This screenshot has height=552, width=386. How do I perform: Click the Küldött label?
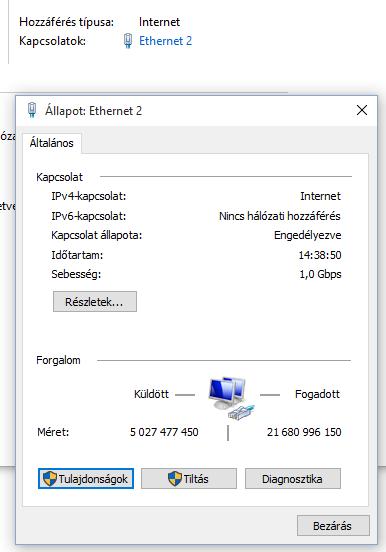(x=151, y=394)
